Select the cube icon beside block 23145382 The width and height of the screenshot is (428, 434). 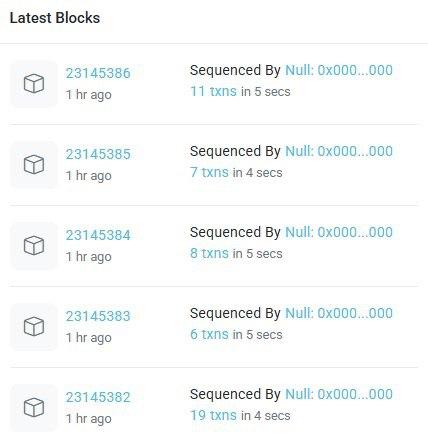point(34,408)
